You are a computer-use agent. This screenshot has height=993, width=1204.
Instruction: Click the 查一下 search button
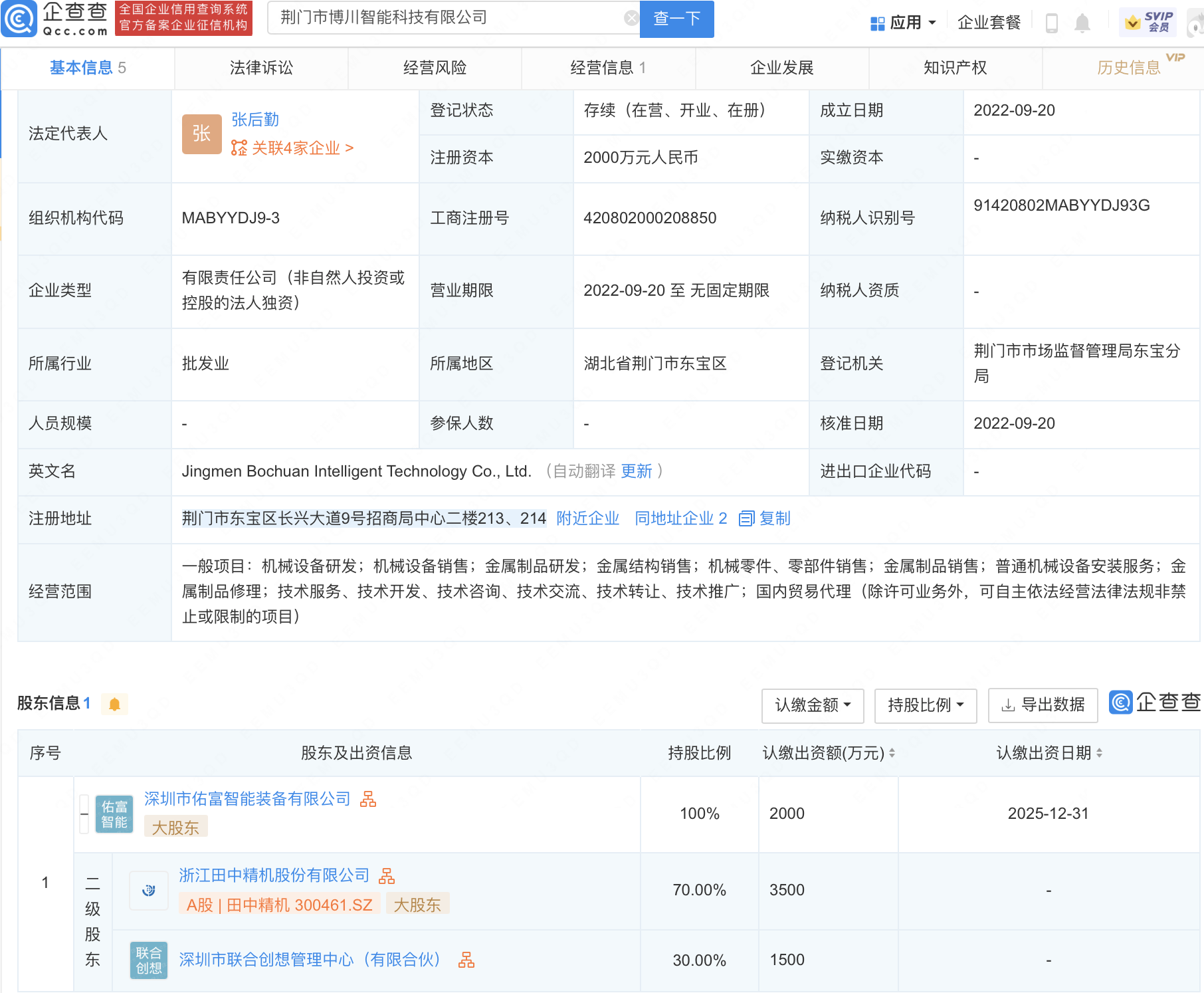[676, 19]
